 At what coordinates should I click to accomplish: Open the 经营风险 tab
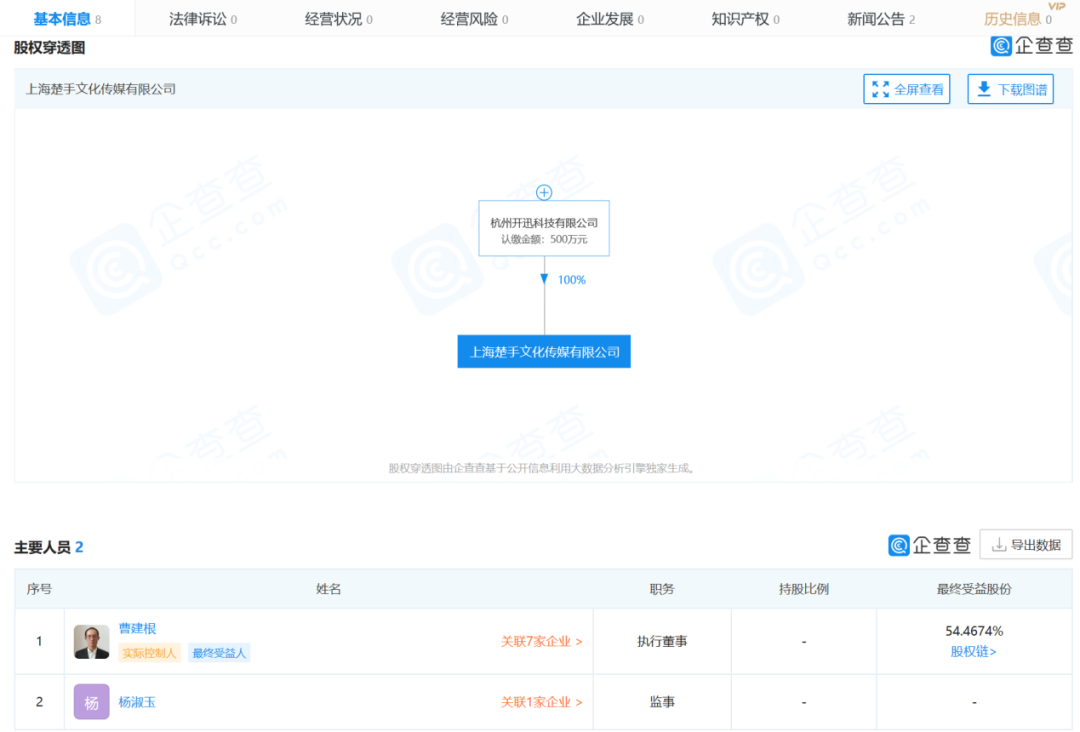pyautogui.click(x=470, y=17)
